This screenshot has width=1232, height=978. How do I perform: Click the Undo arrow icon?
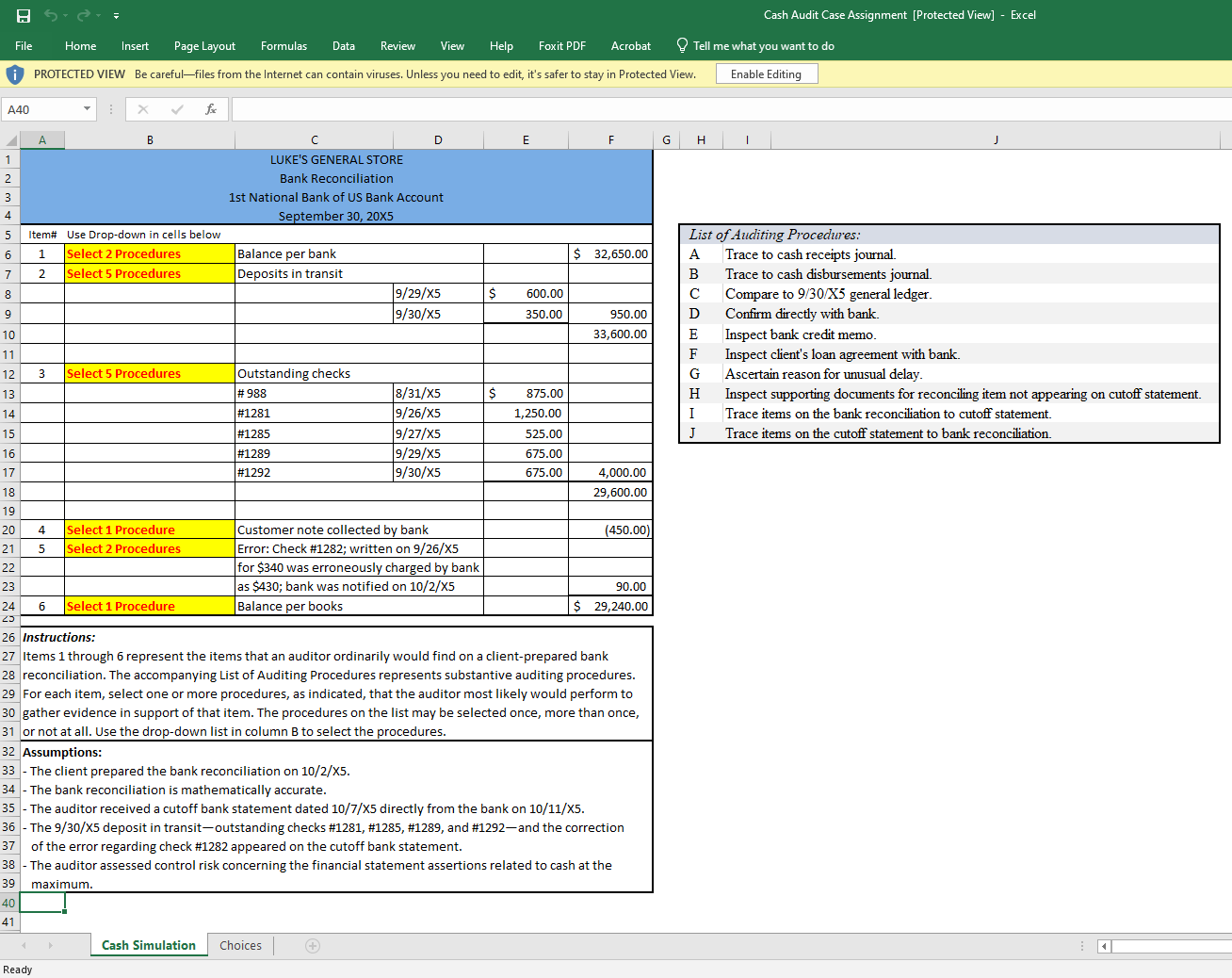tap(51, 15)
